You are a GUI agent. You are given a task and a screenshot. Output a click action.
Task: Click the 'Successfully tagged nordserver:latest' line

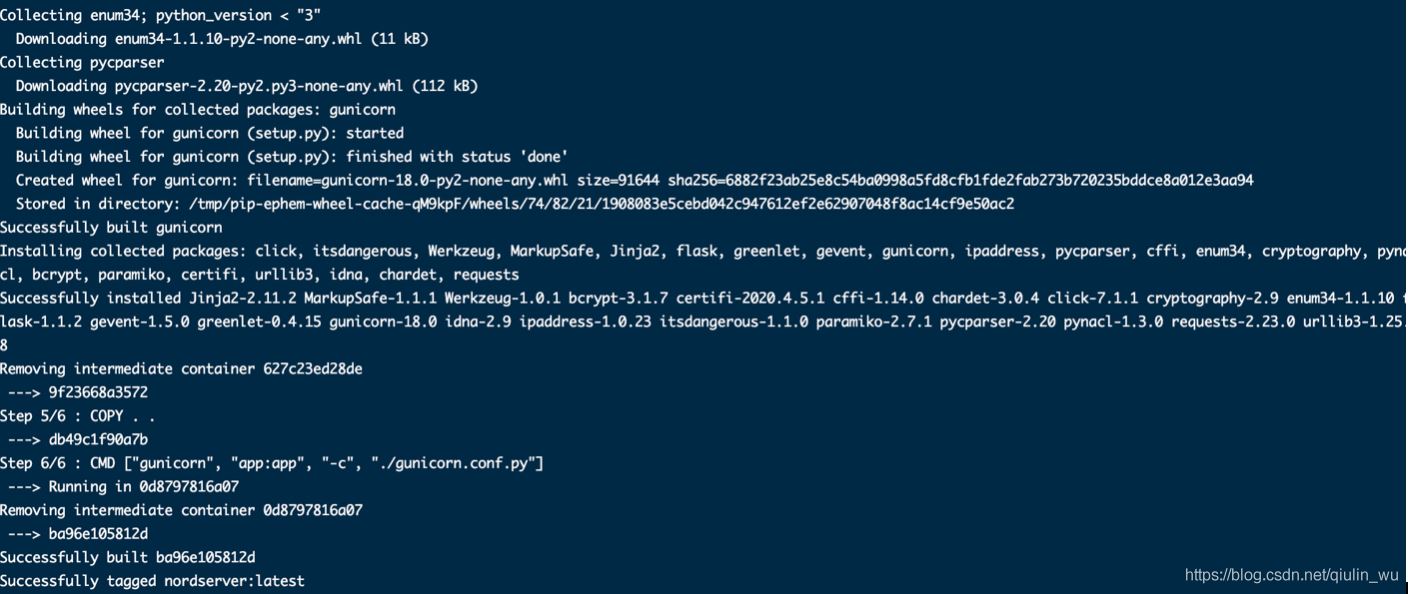(152, 581)
